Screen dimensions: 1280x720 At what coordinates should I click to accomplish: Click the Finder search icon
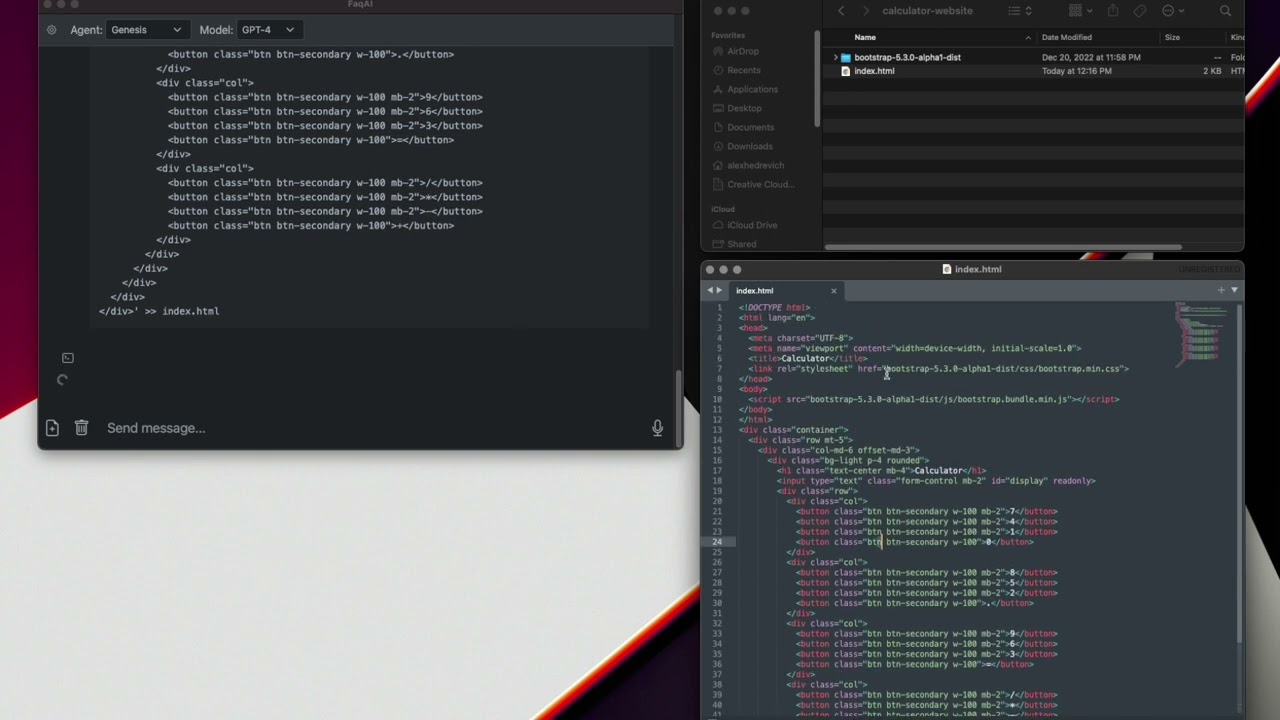point(1225,11)
